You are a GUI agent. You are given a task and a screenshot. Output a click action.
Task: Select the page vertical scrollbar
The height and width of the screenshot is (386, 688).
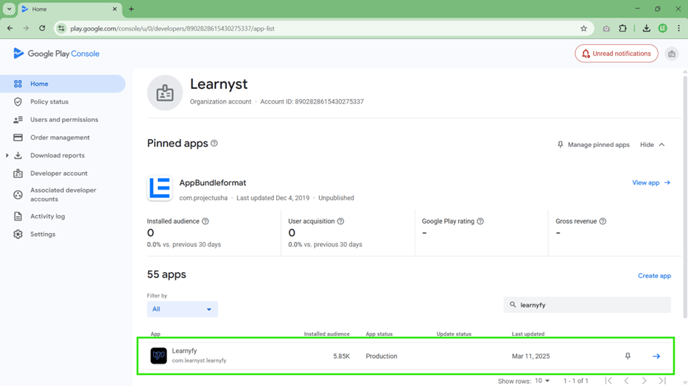pyautogui.click(x=685, y=197)
